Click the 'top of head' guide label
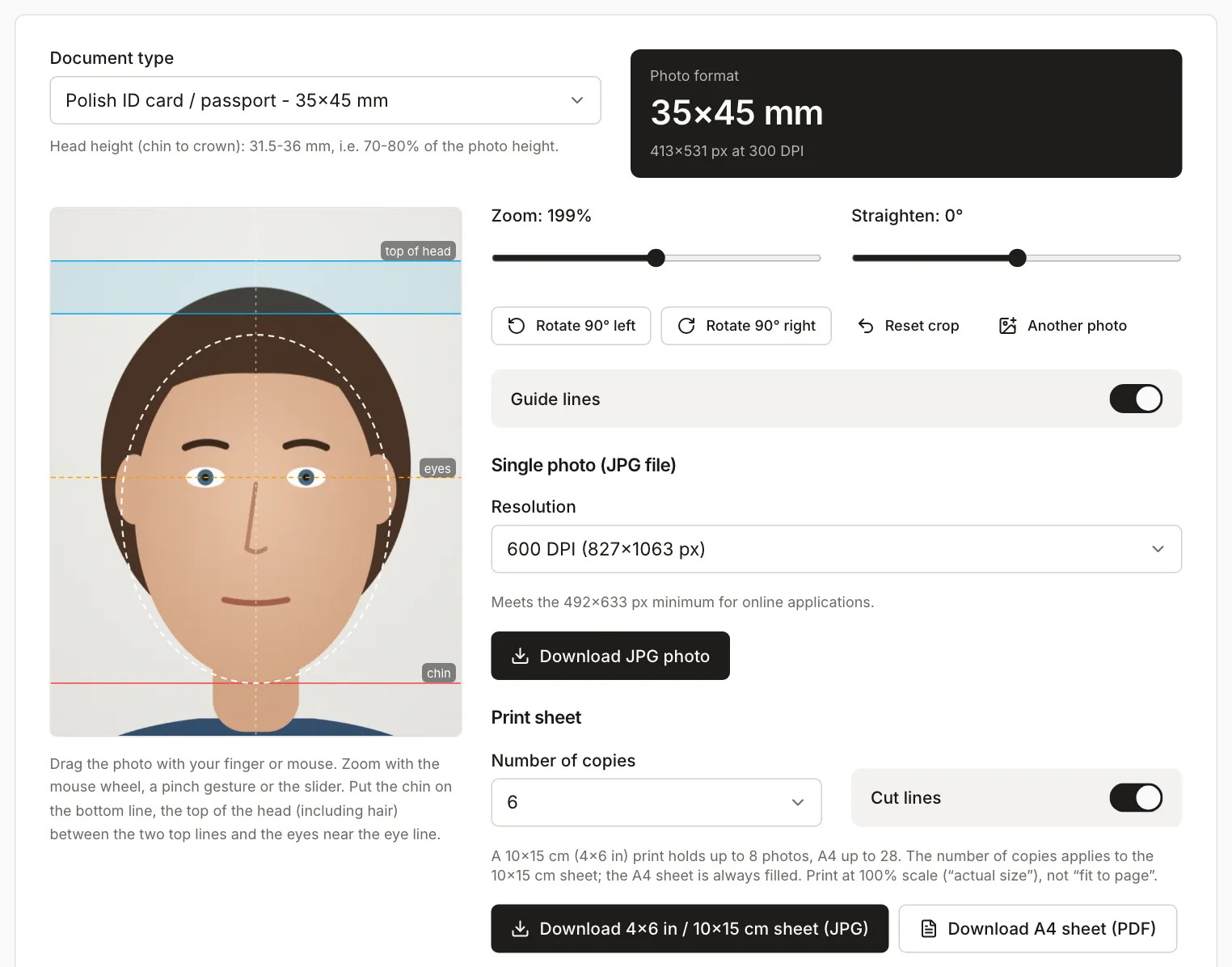Viewport: 1232px width, 967px height. click(x=418, y=251)
